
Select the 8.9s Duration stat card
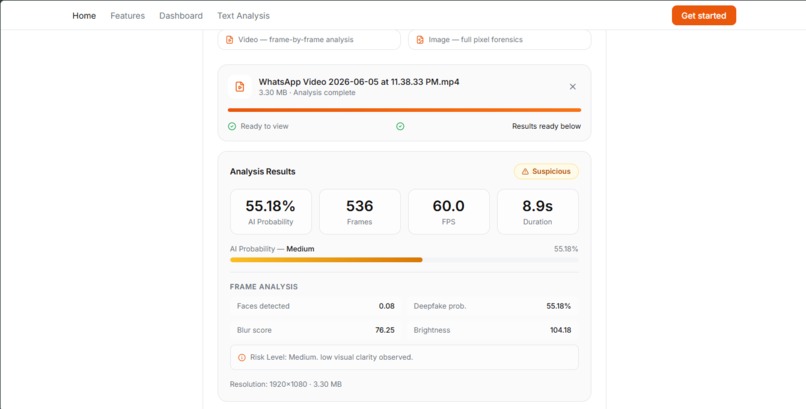pos(538,212)
